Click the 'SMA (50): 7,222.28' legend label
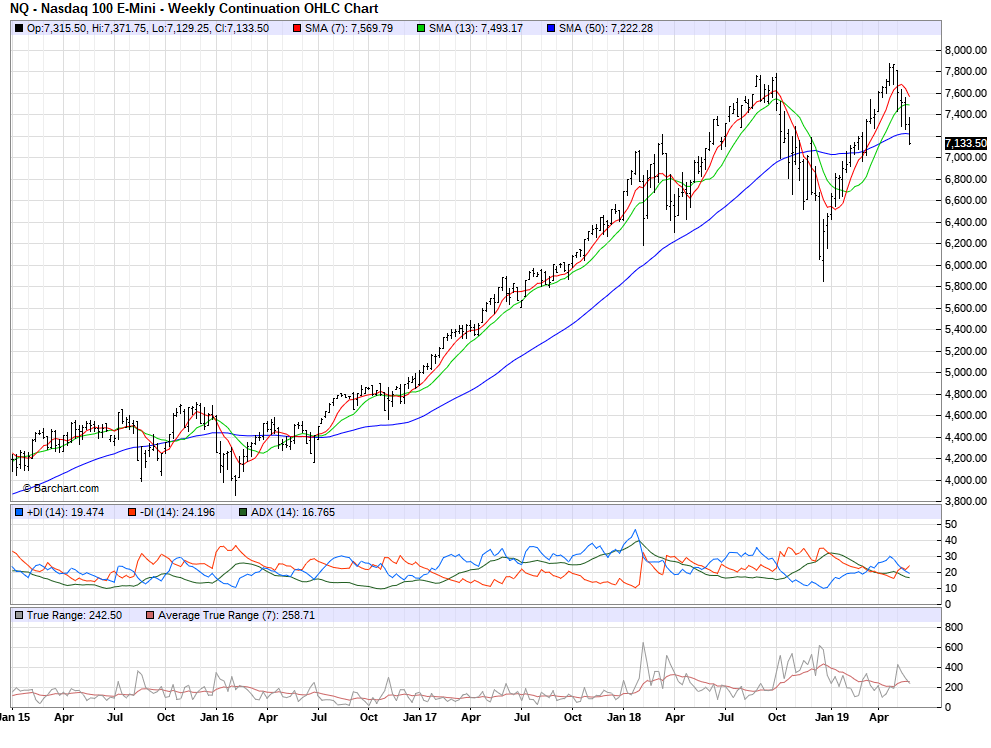 pyautogui.click(x=606, y=28)
